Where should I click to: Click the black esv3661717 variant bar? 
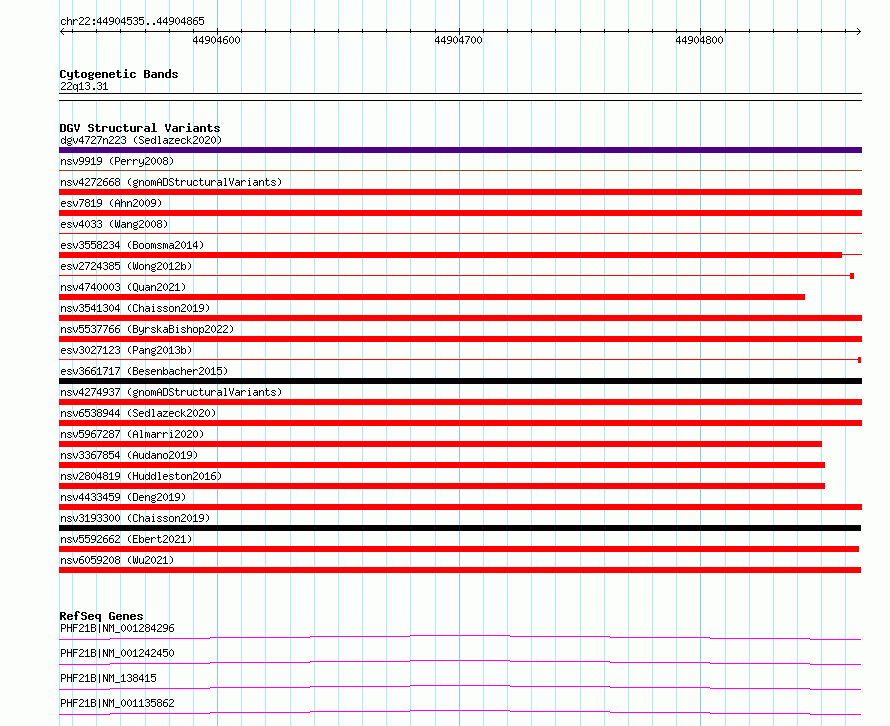pyautogui.click(x=460, y=381)
